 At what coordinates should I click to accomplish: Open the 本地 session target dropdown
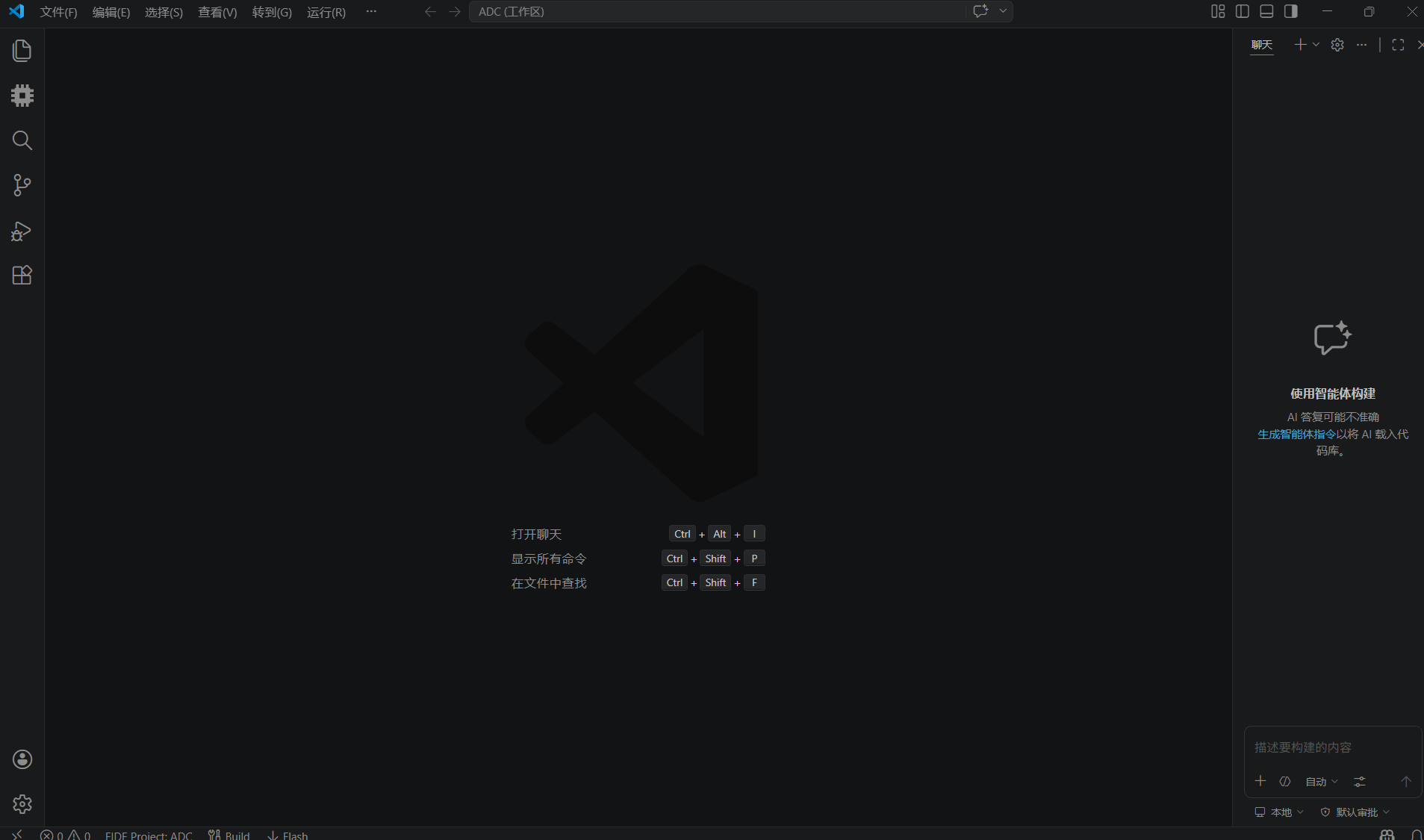click(1279, 812)
